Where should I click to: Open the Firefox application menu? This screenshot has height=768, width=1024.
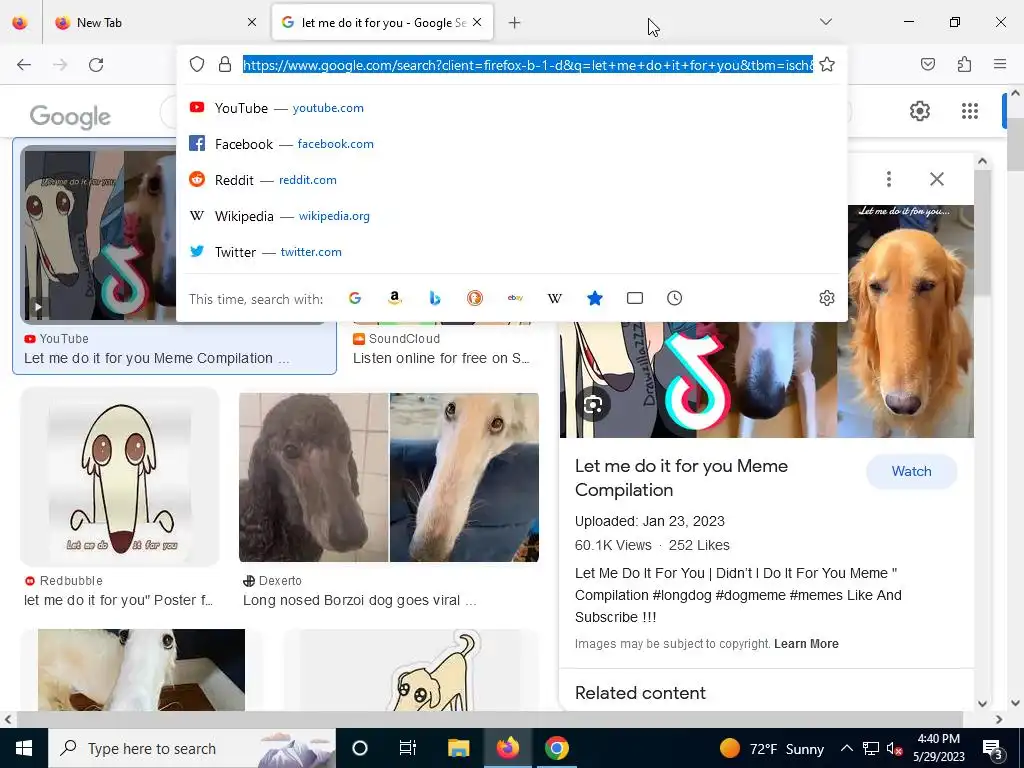pyautogui.click(x=1000, y=64)
